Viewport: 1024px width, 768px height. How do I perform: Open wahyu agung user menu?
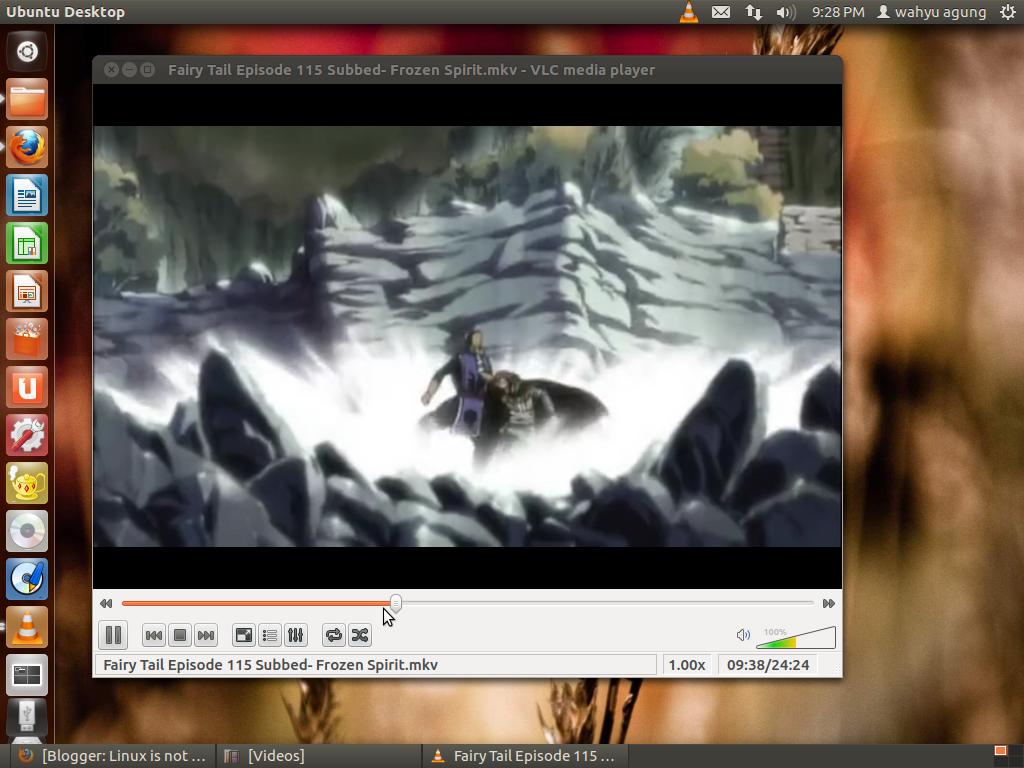point(931,12)
